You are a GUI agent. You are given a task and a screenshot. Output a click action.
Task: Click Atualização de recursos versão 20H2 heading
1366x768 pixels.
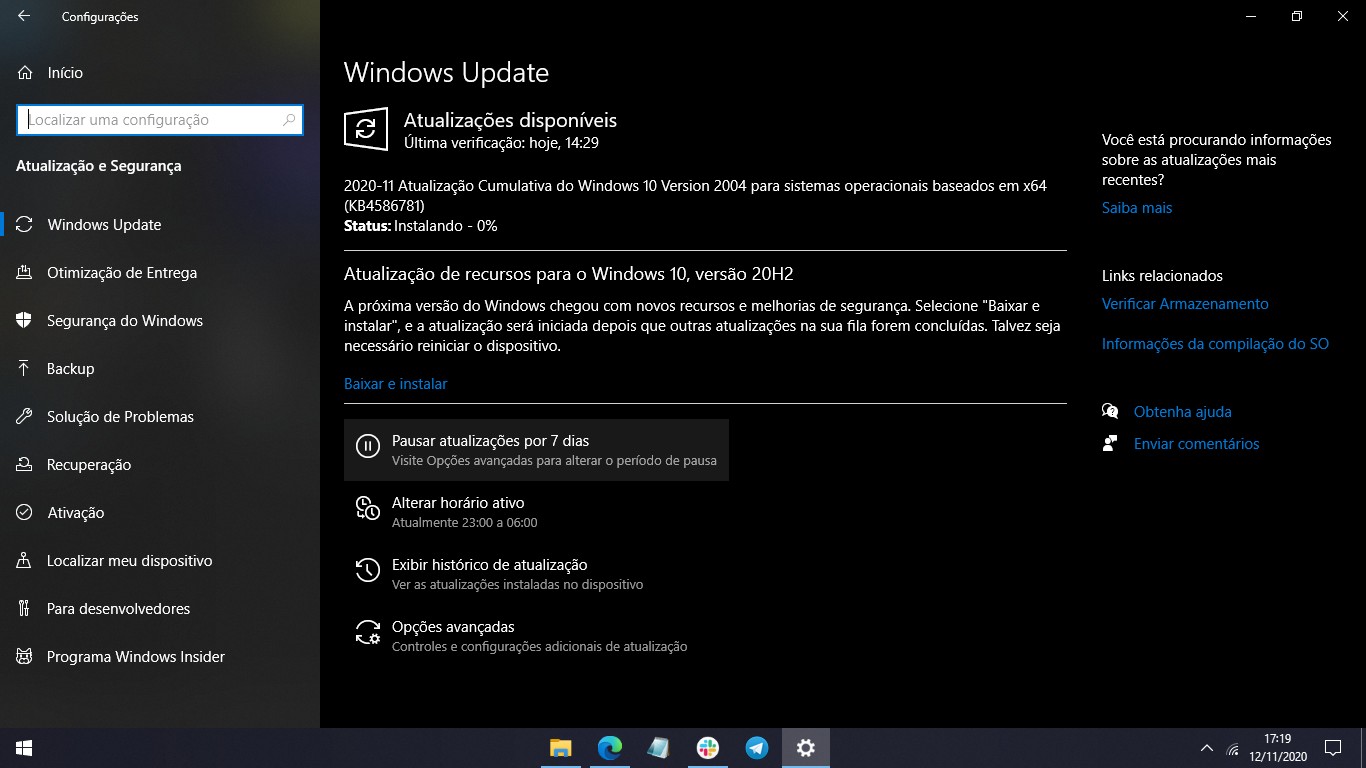click(568, 274)
